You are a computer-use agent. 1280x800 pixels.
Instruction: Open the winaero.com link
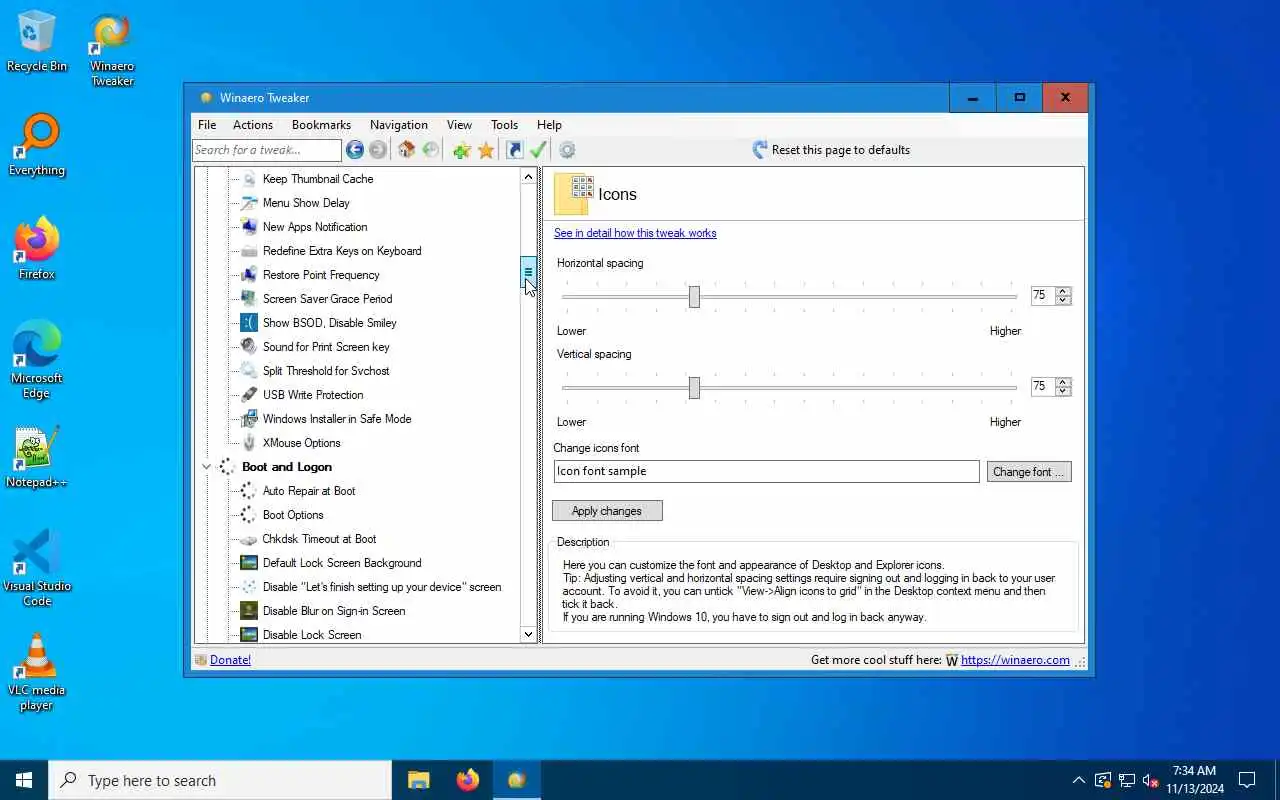[x=1015, y=660]
